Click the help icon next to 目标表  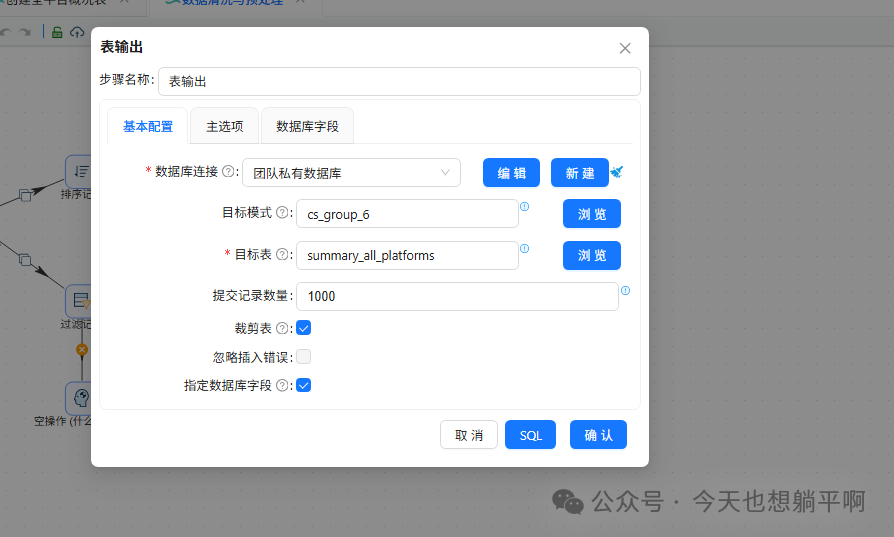coord(282,254)
